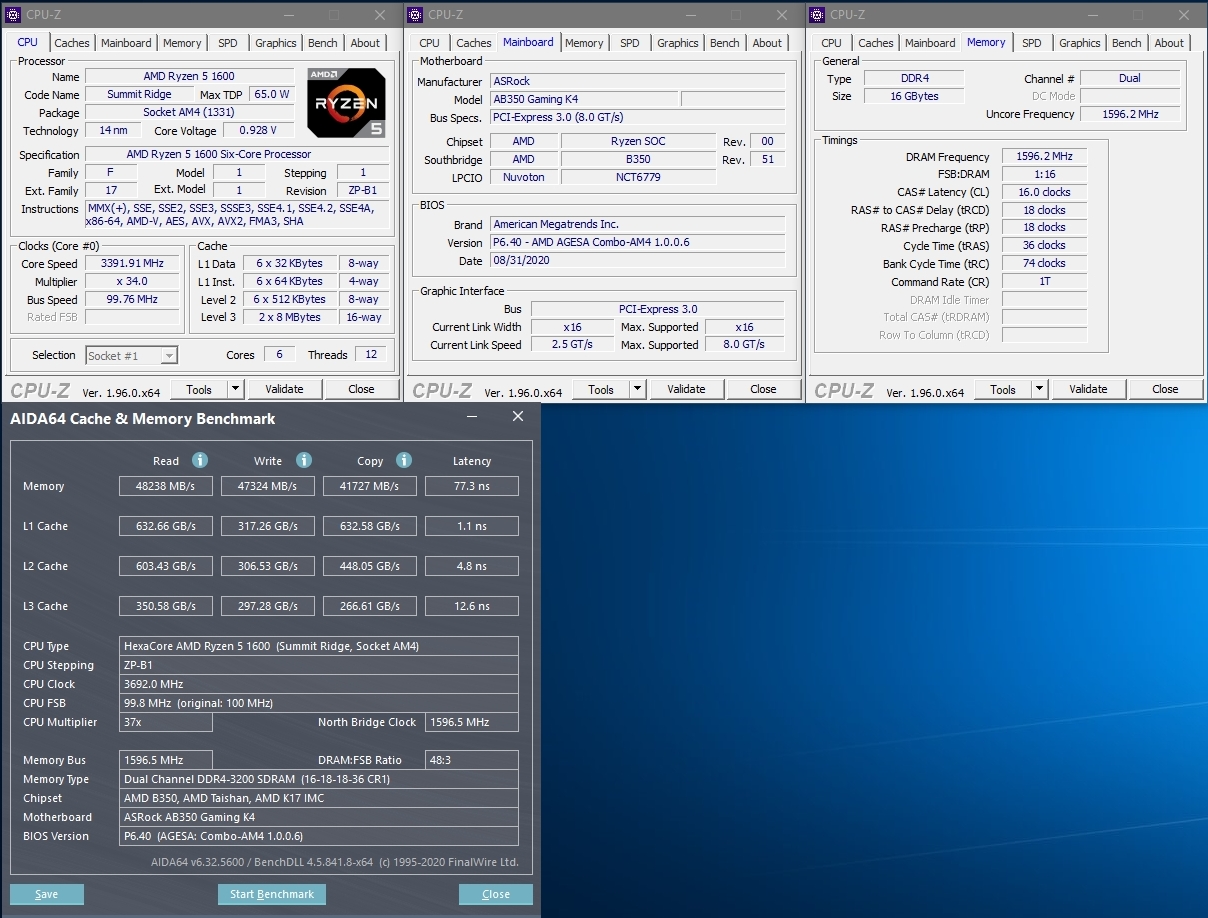Open the Tools dropdown arrow in the Memory tab window

(1039, 389)
